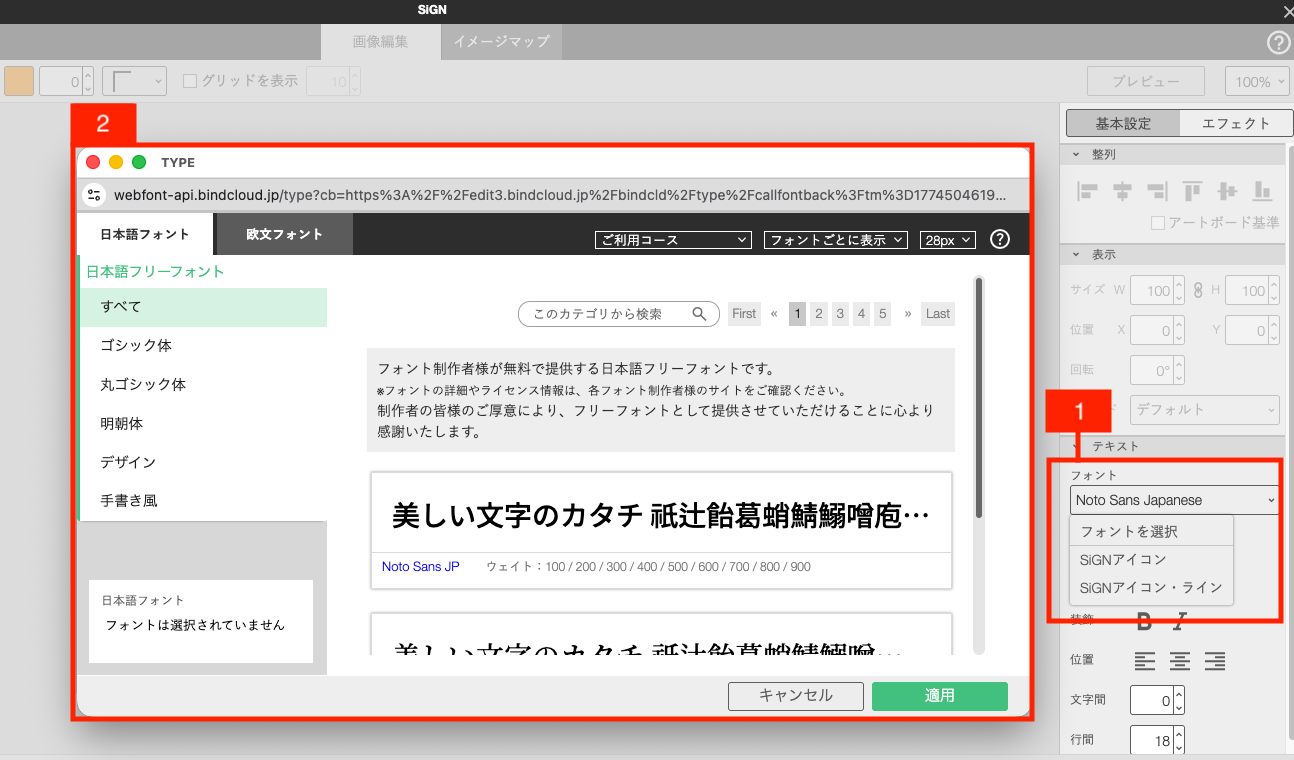Select the left text alignment icon
Screen dimensions: 1294x760
[x=1145, y=660]
